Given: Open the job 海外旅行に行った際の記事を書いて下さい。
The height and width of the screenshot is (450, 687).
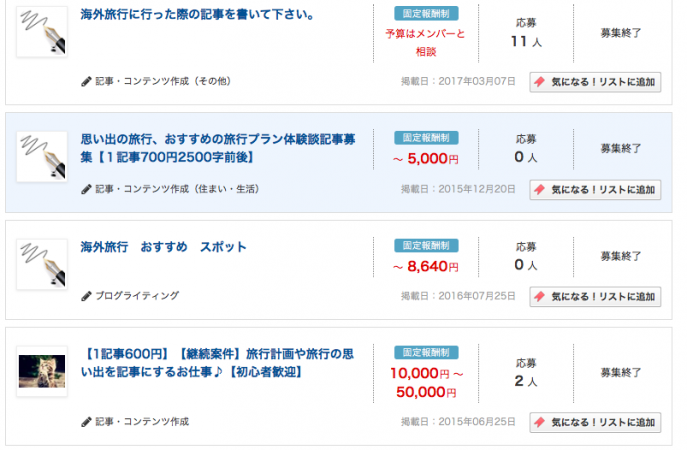Looking at the screenshot, I should pos(198,14).
